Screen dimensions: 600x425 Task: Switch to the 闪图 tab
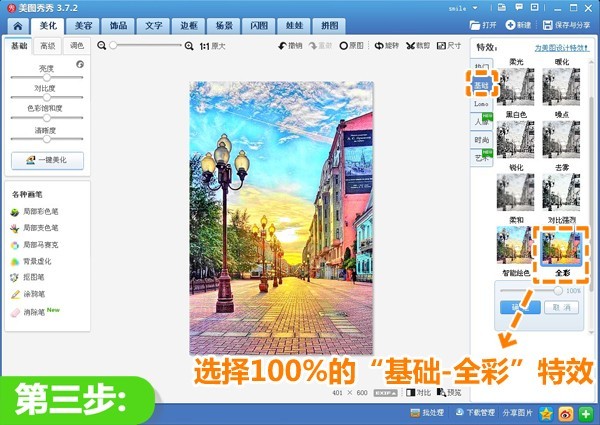pos(259,26)
